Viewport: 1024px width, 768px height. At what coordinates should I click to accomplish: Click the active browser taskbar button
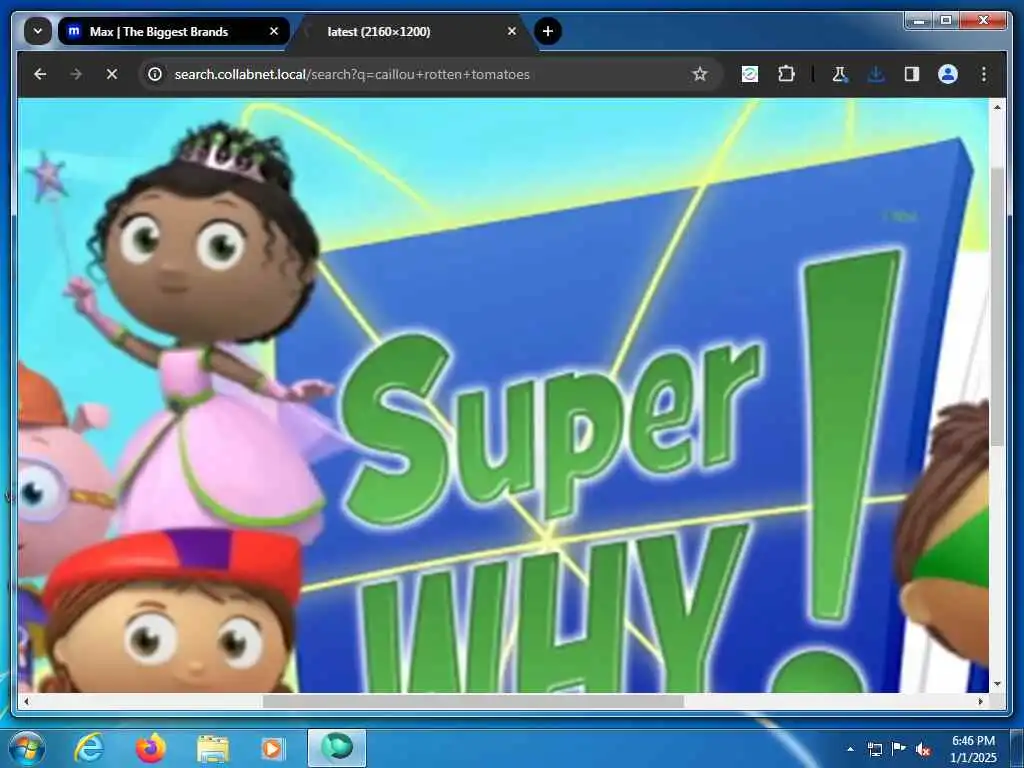point(337,748)
